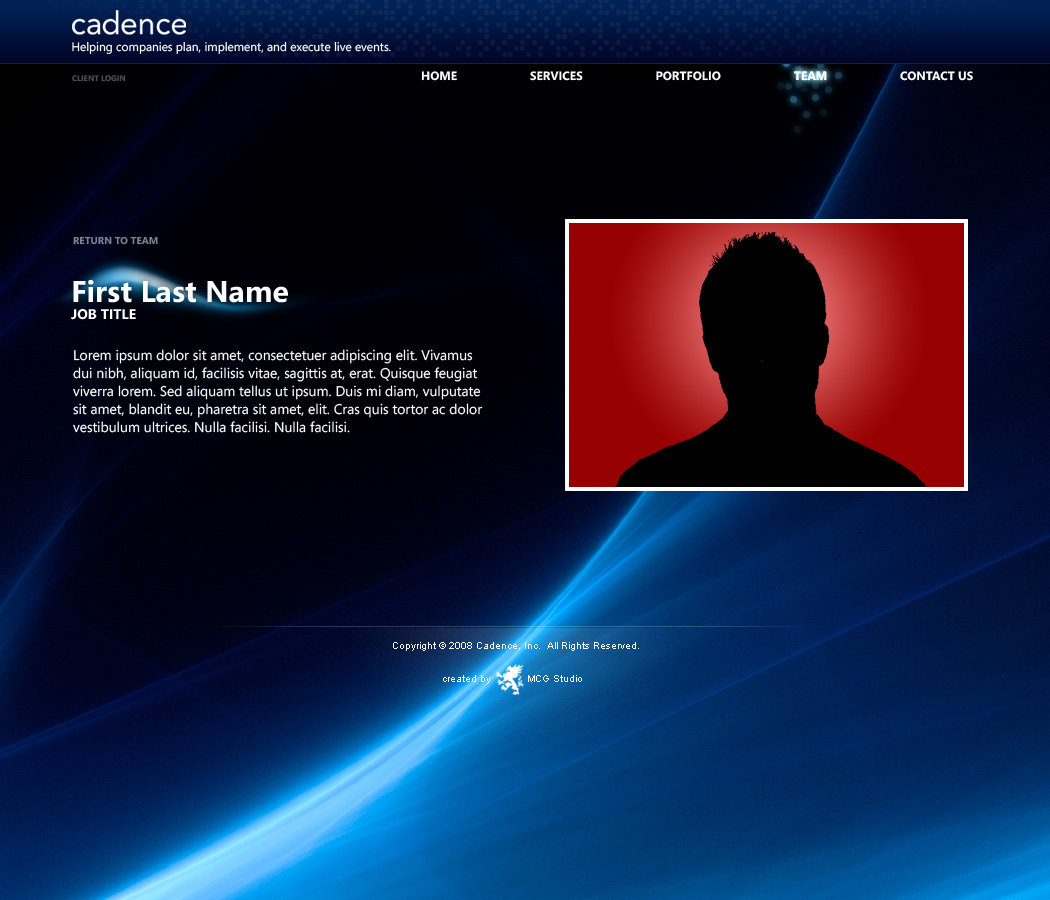1050x900 pixels.
Task: Open the Contact Us page
Action: click(x=936, y=76)
